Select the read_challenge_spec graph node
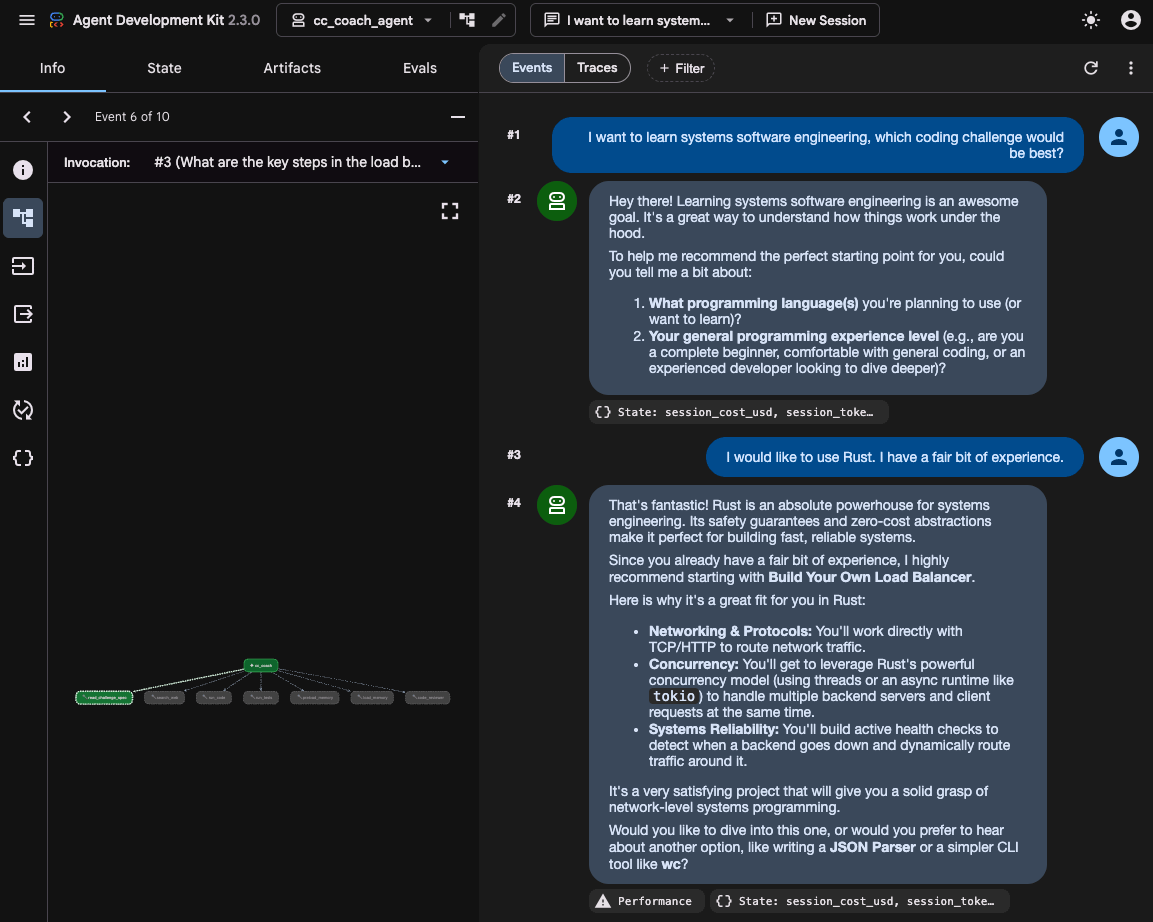 pyautogui.click(x=104, y=697)
